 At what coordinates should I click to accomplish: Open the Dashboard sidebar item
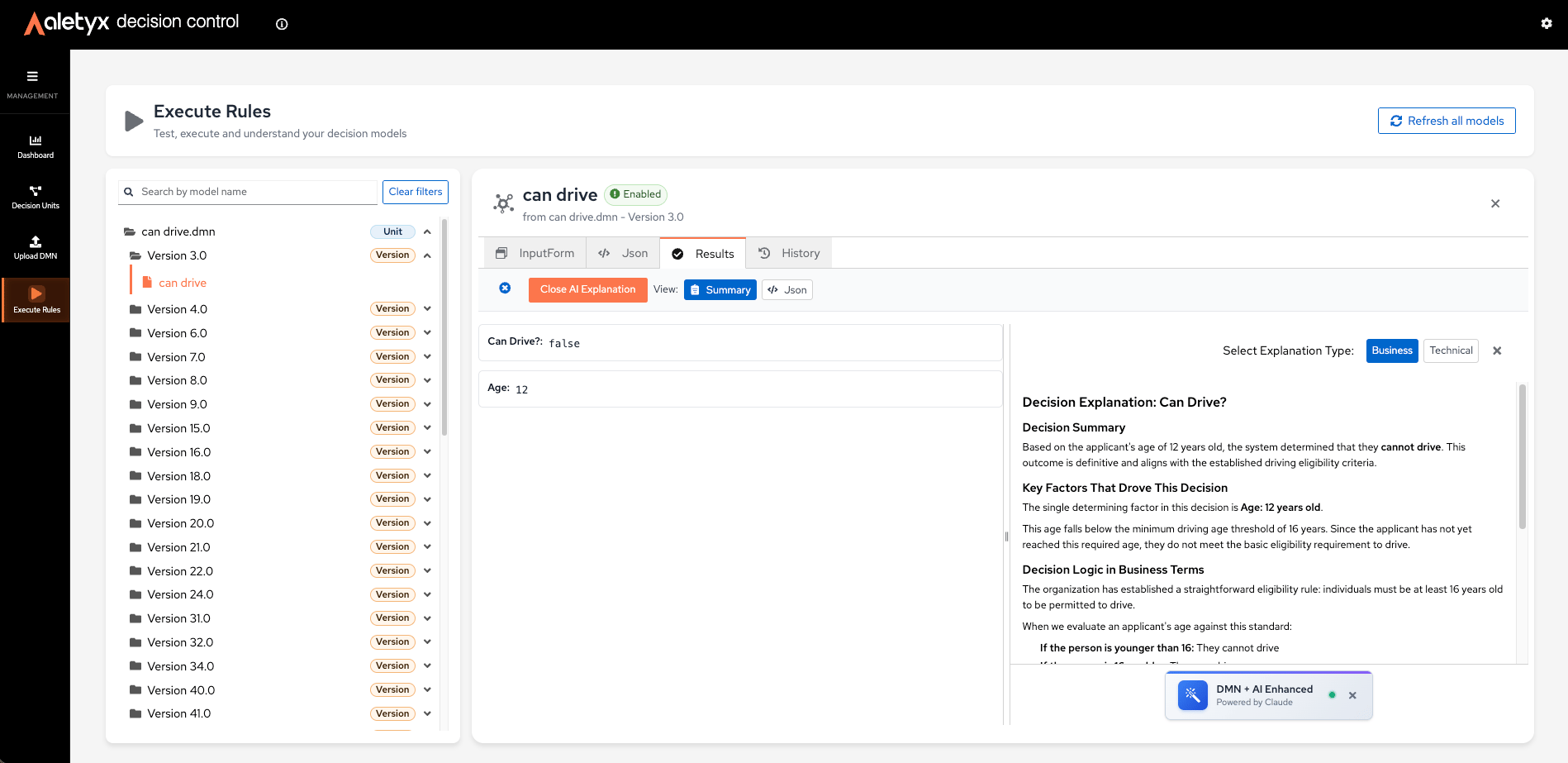click(x=36, y=146)
